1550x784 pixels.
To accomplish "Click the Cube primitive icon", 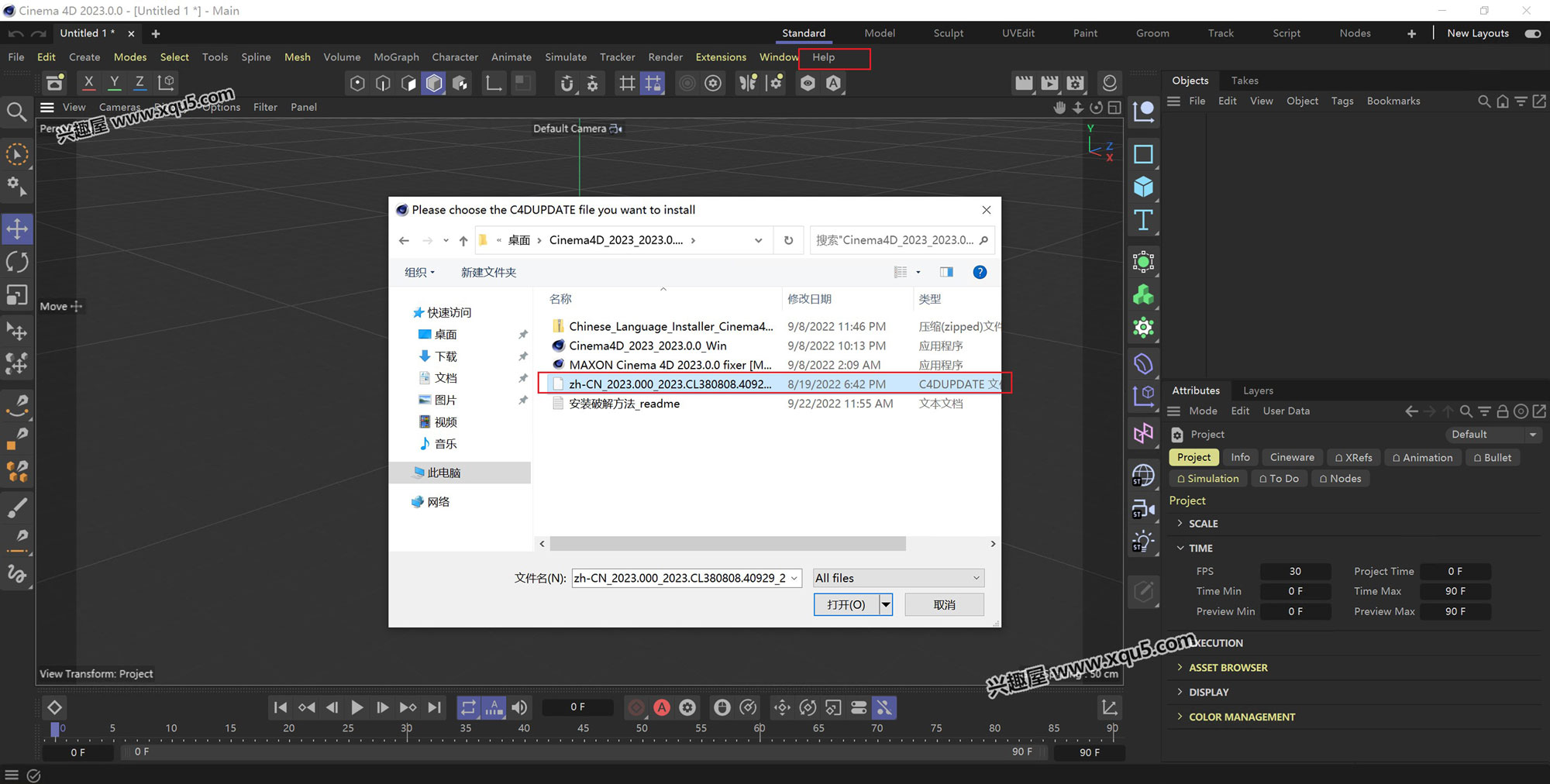I will (x=1143, y=187).
